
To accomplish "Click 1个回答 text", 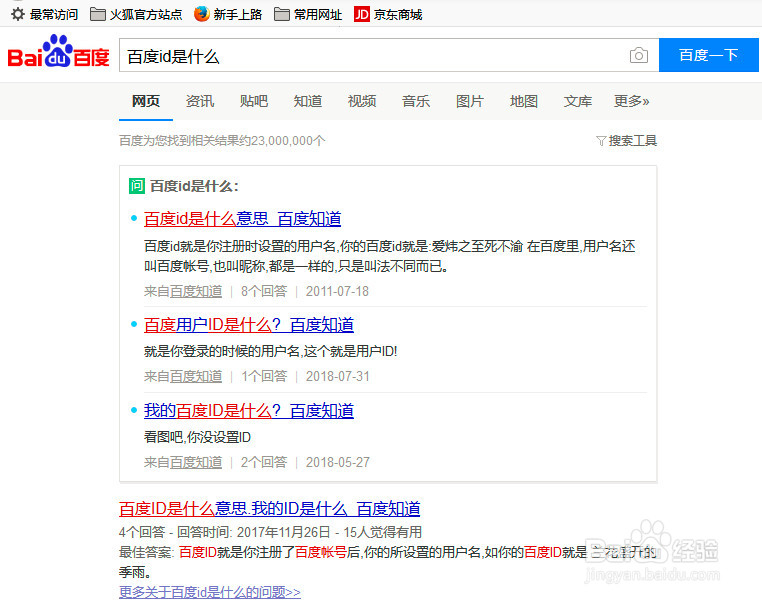I will (264, 377).
